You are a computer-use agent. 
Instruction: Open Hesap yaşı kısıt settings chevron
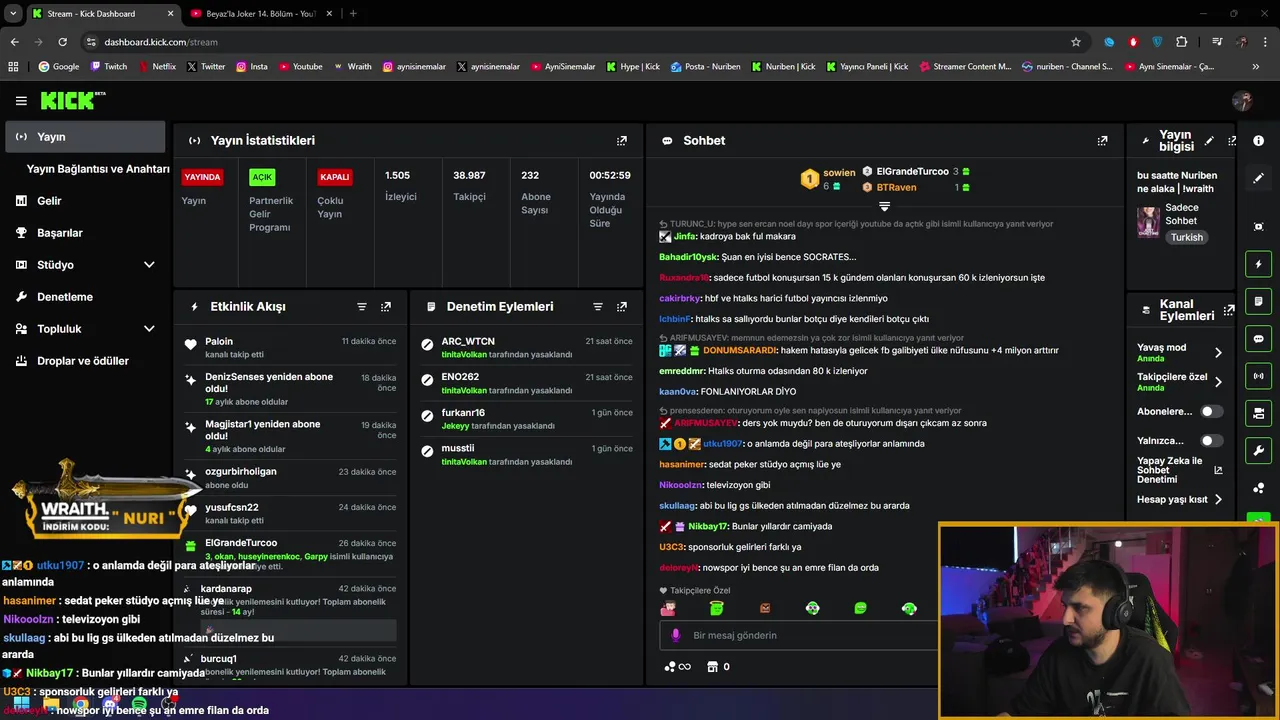1218,499
